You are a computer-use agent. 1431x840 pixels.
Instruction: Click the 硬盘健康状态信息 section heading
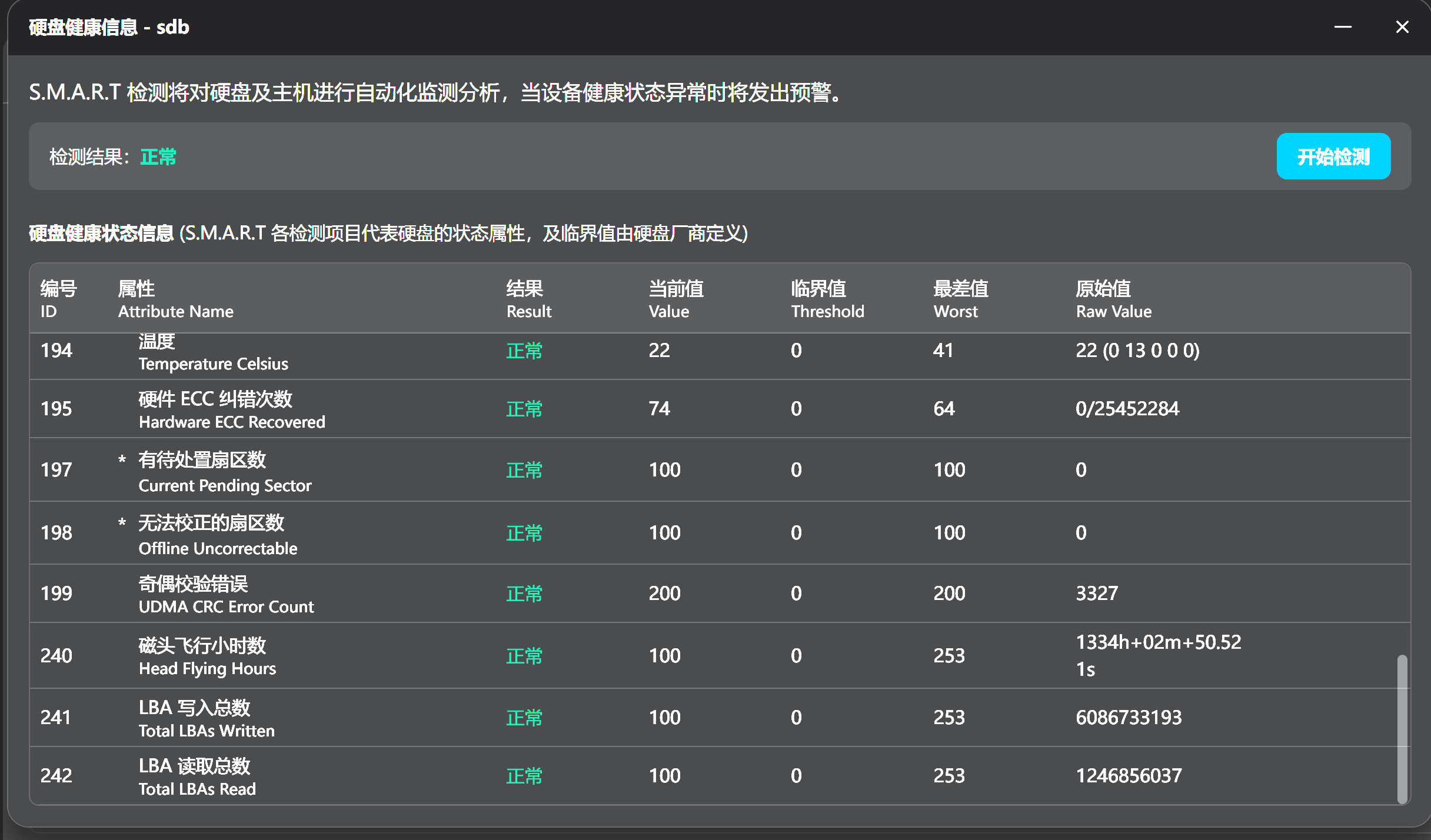pyautogui.click(x=101, y=233)
